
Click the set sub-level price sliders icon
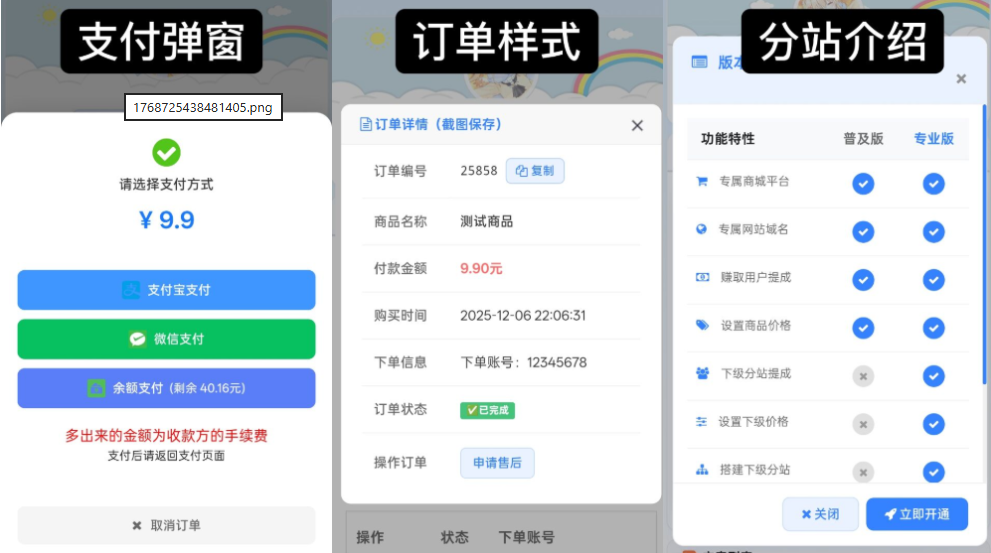tap(702, 421)
